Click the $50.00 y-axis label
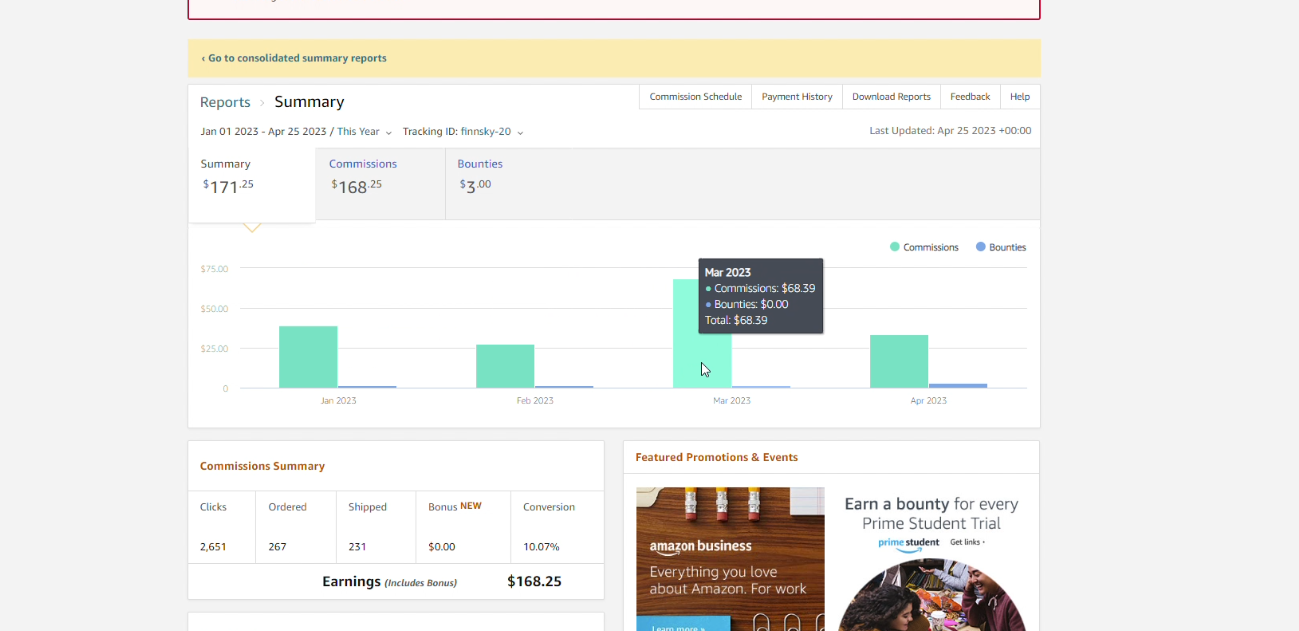 [214, 309]
